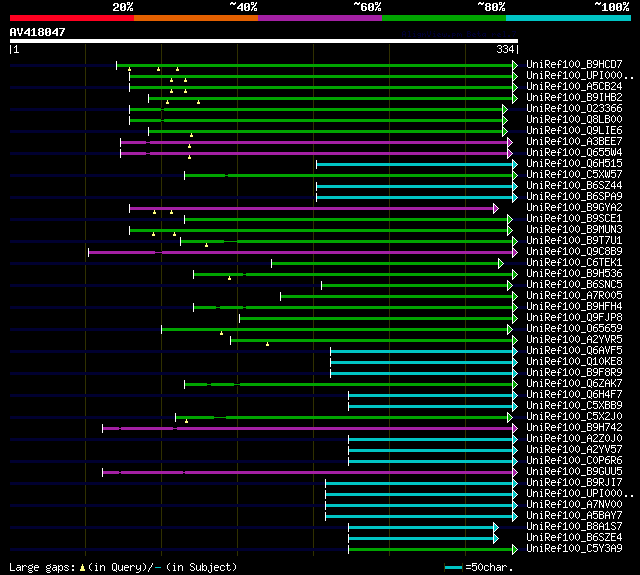Click UniRef100_A2YVR5 label
Viewport: 640px width, 575px height.
(574, 340)
